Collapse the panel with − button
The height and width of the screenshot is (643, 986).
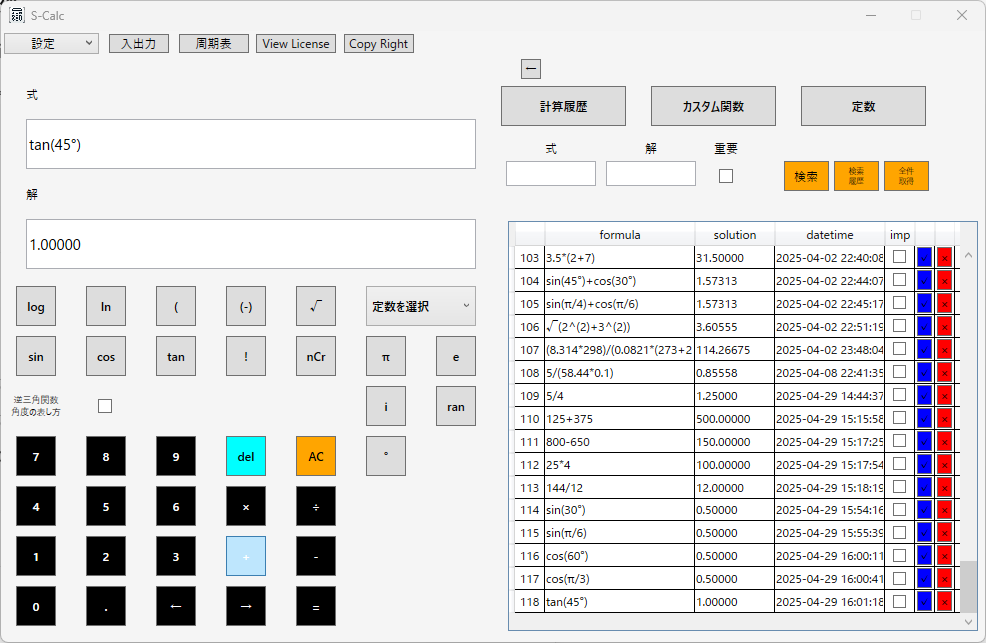click(x=531, y=69)
